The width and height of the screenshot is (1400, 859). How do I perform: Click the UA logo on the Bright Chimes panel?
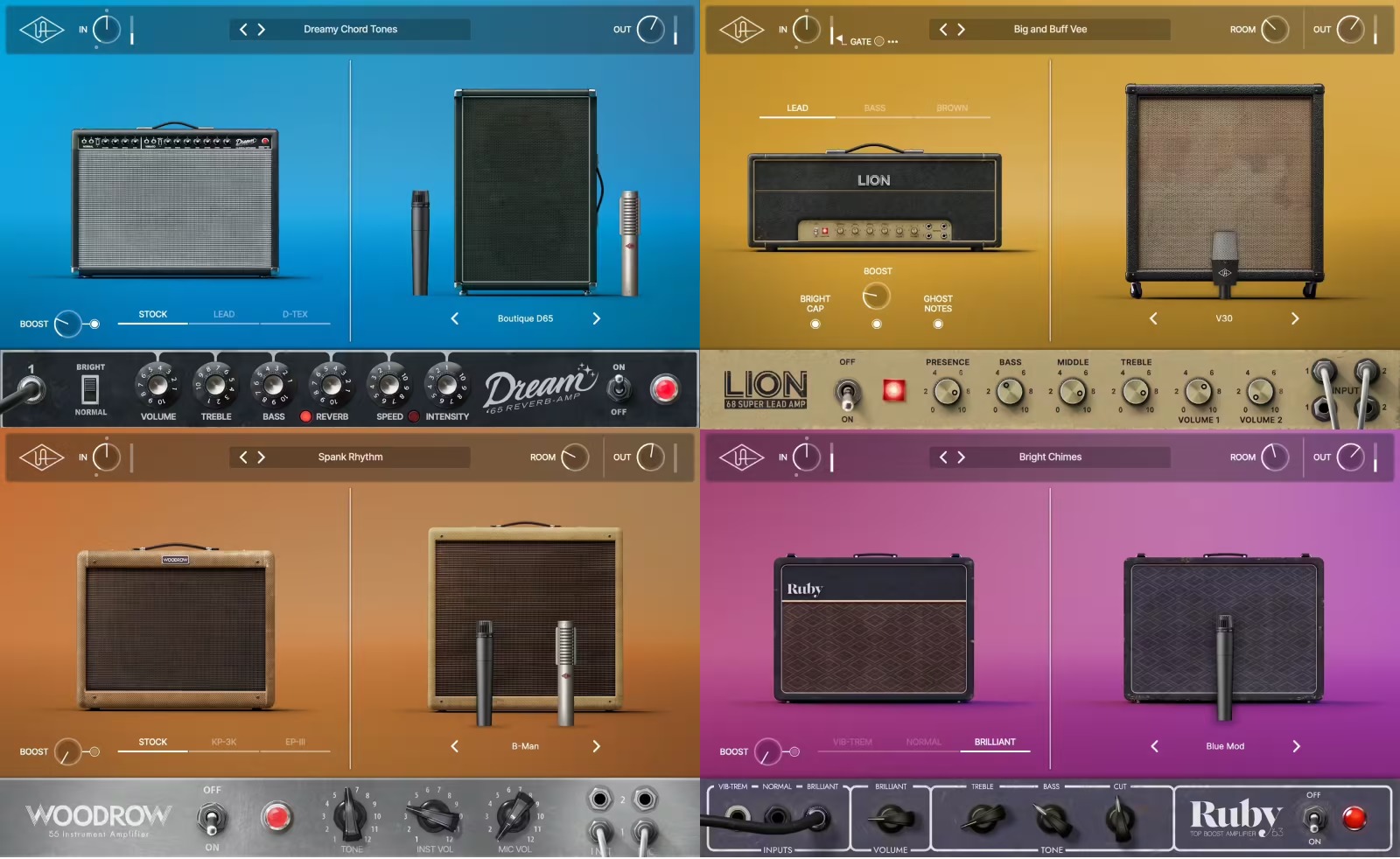point(741,456)
